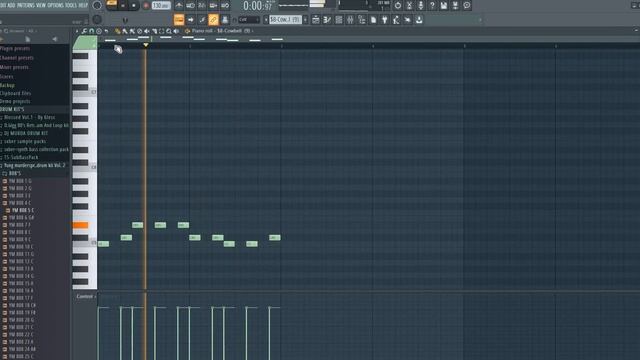Open the channel rack icon

coord(338,20)
